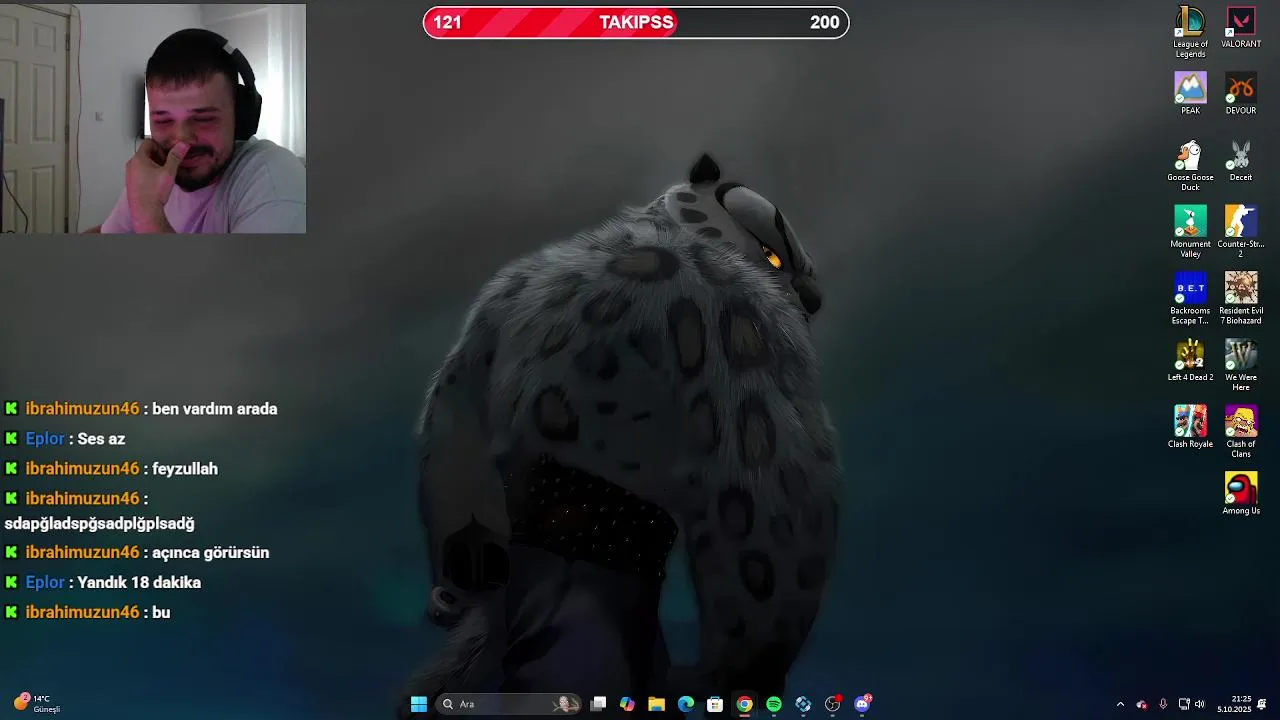This screenshot has width=1280, height=720.
Task: Select the Counter-Strike 2 desktop icon
Action: [1241, 232]
